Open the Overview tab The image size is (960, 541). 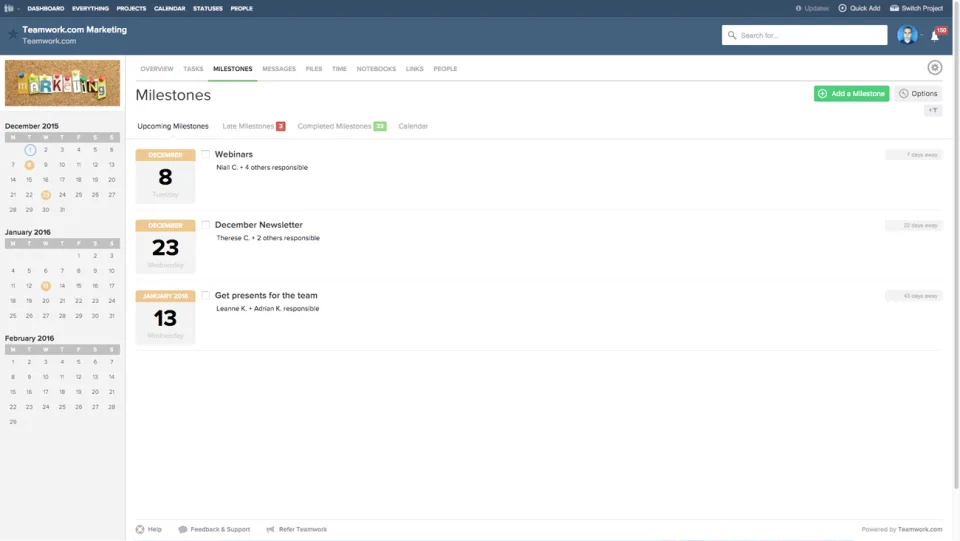[x=157, y=69]
